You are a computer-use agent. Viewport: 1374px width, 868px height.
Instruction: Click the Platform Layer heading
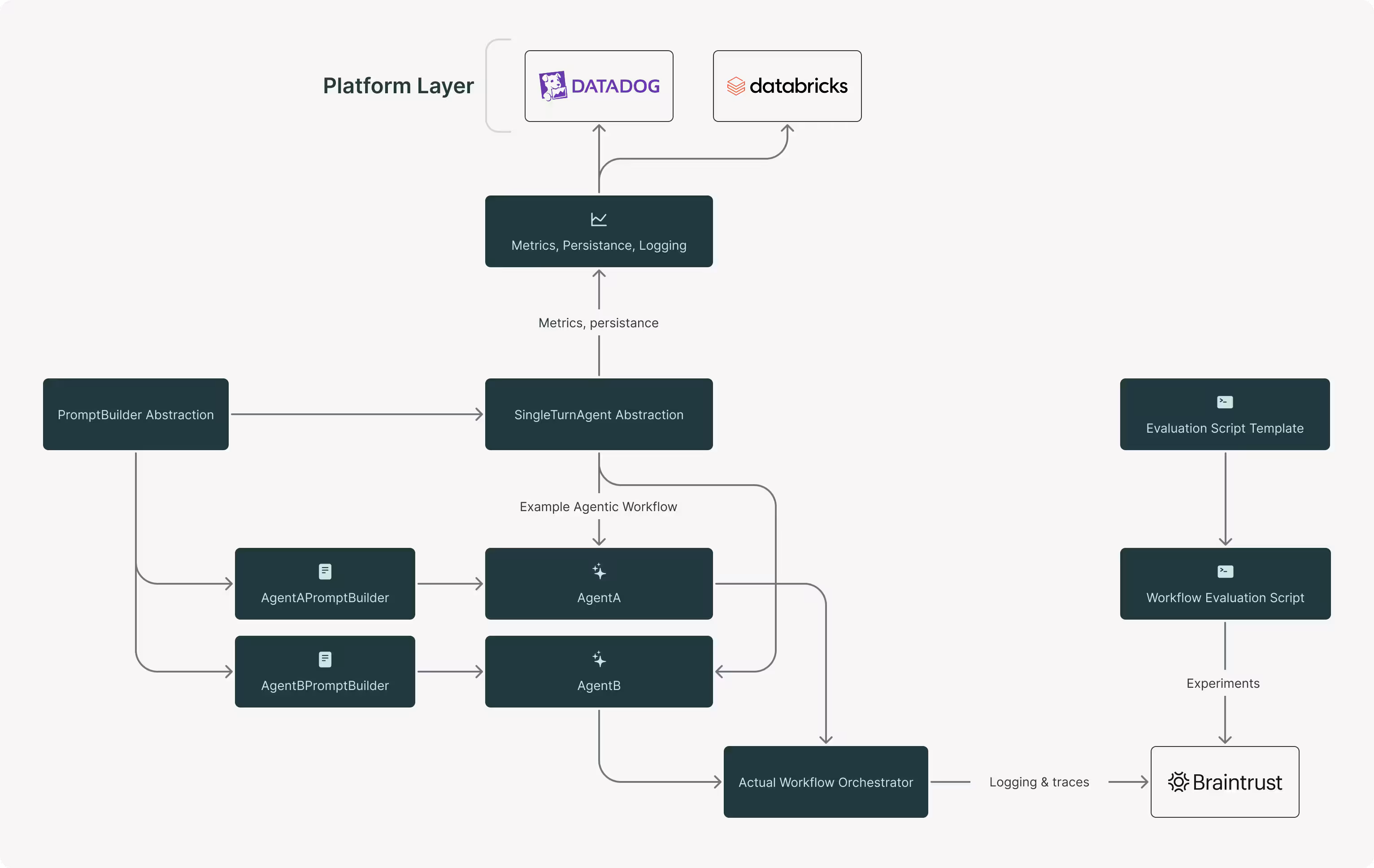tap(398, 86)
